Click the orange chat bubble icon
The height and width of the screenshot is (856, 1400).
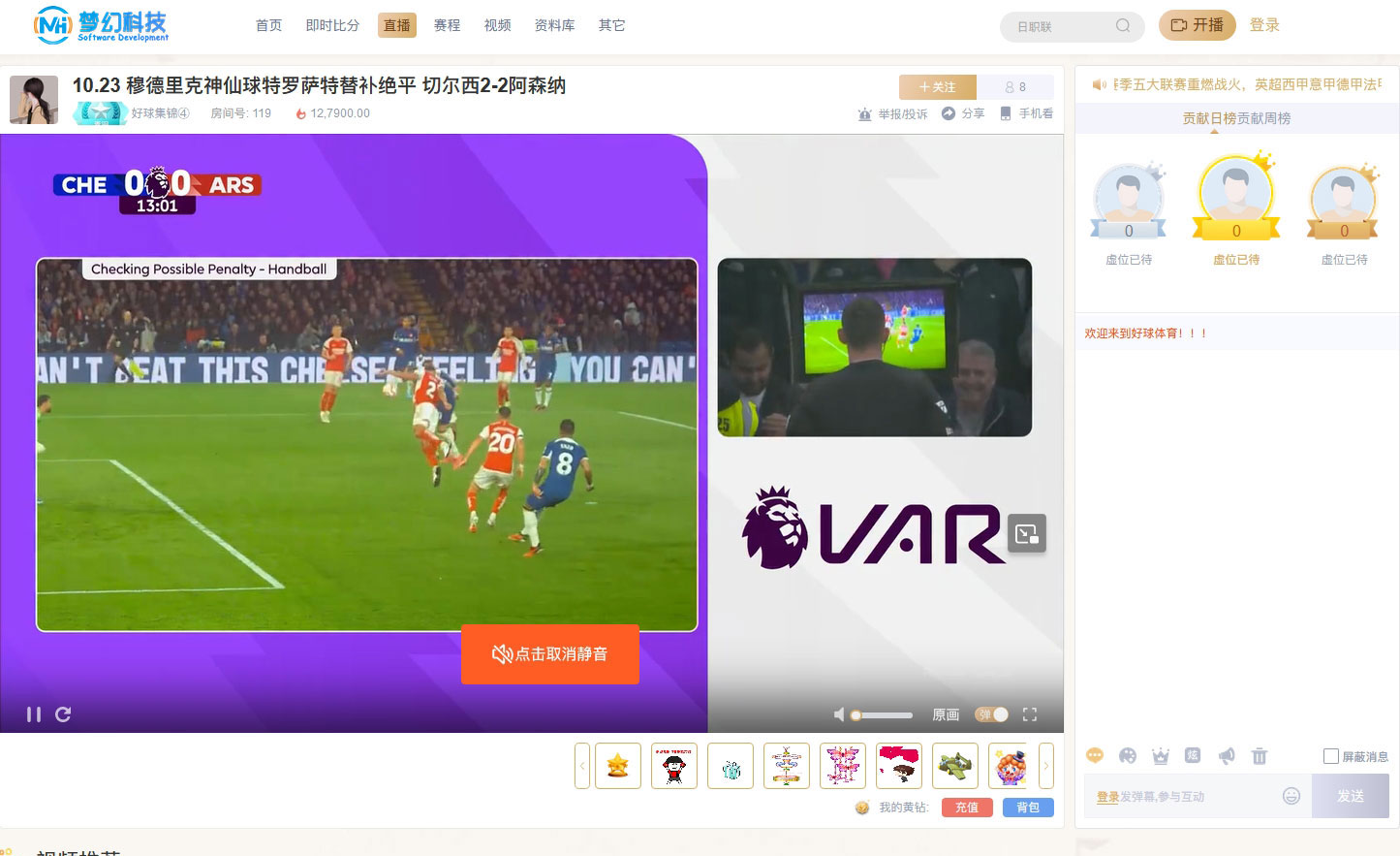tap(1095, 756)
